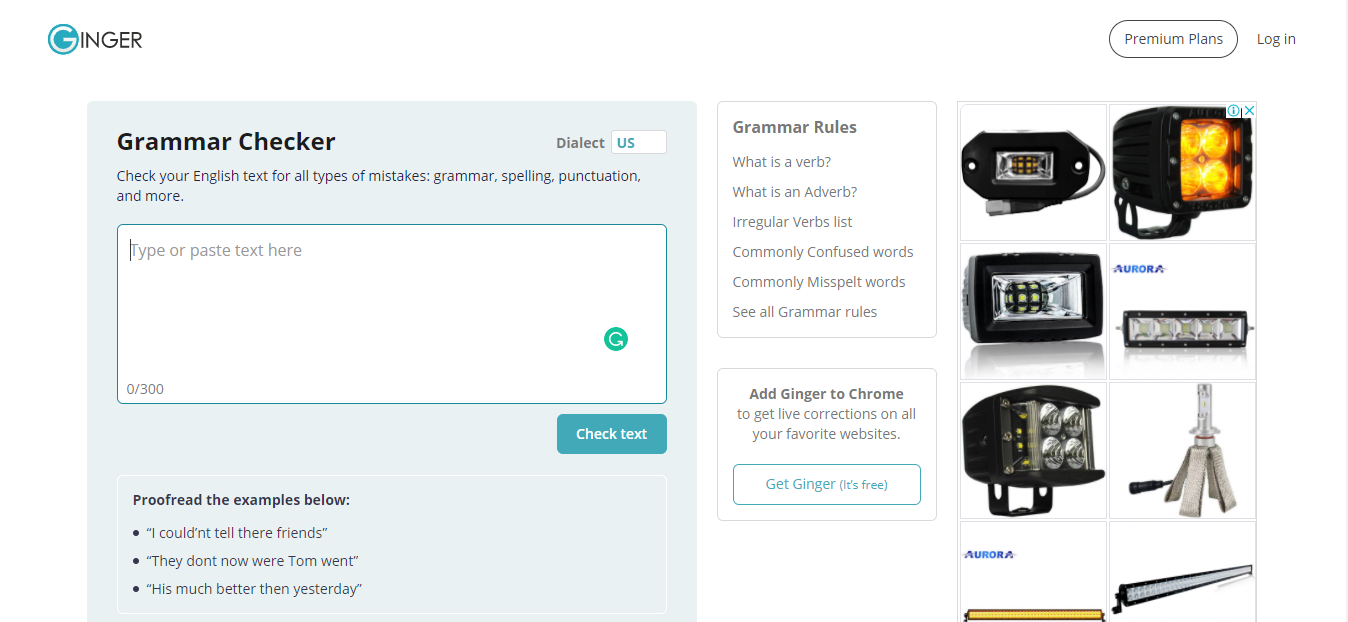
Task: Click Log in link
Action: [x=1276, y=39]
